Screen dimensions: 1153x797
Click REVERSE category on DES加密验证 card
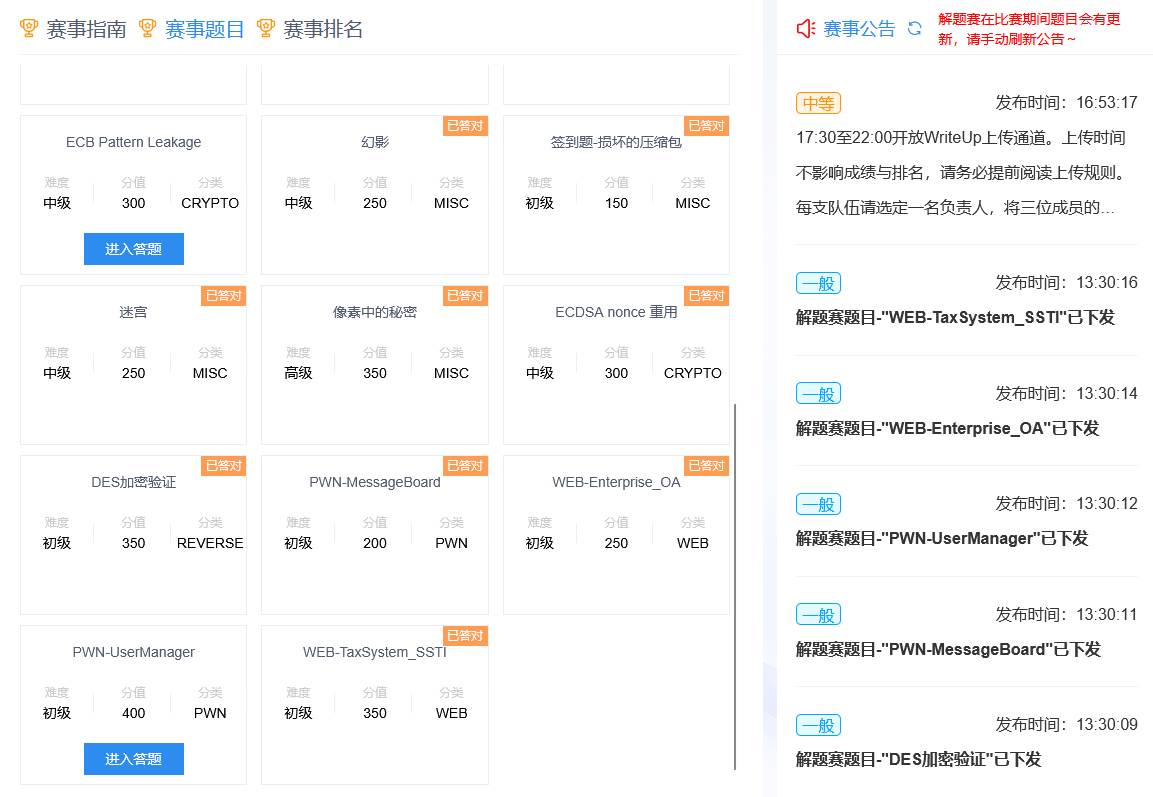210,543
